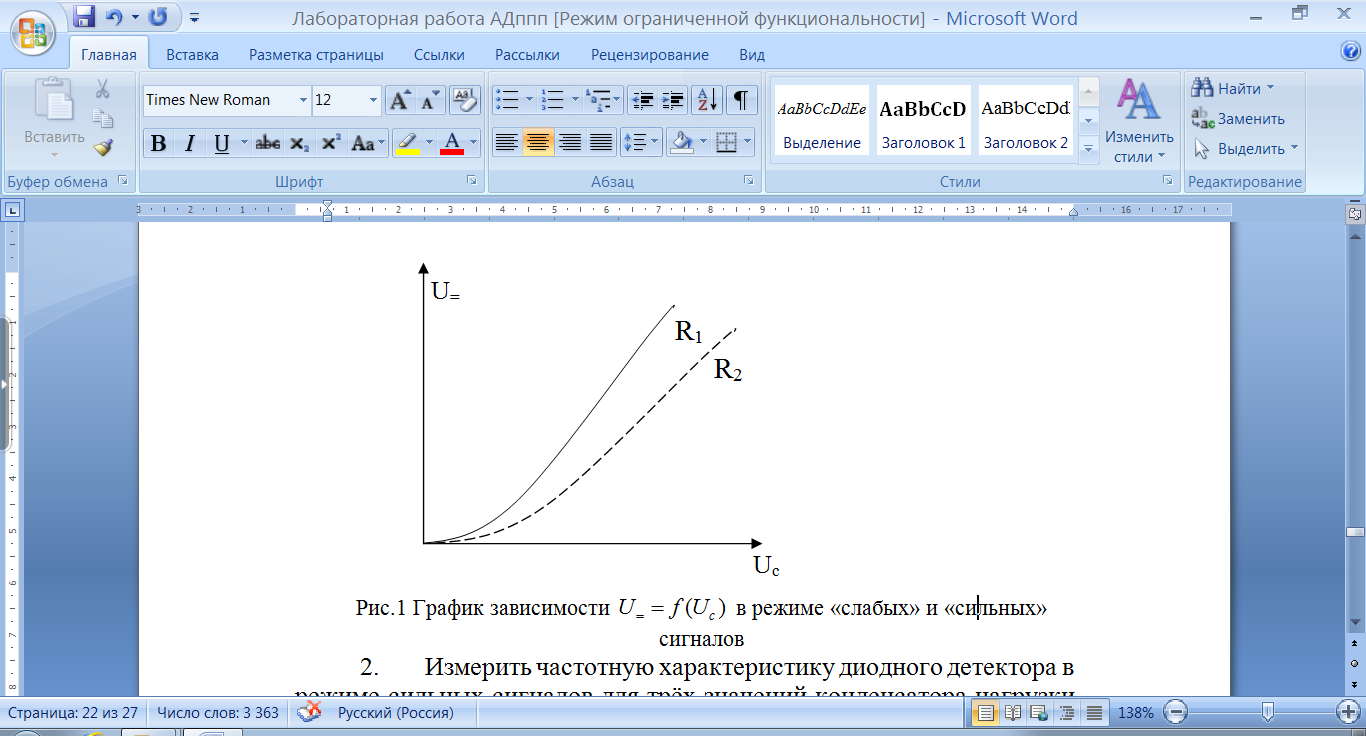Screen dimensions: 1366x736
Task: Switch to Разметка страницы tab
Action: (x=316, y=55)
